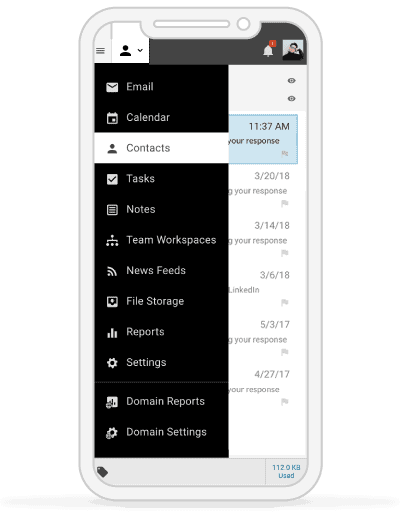Click the tag icon in the footer
Screen dimensions: 400x520
pos(102,472)
